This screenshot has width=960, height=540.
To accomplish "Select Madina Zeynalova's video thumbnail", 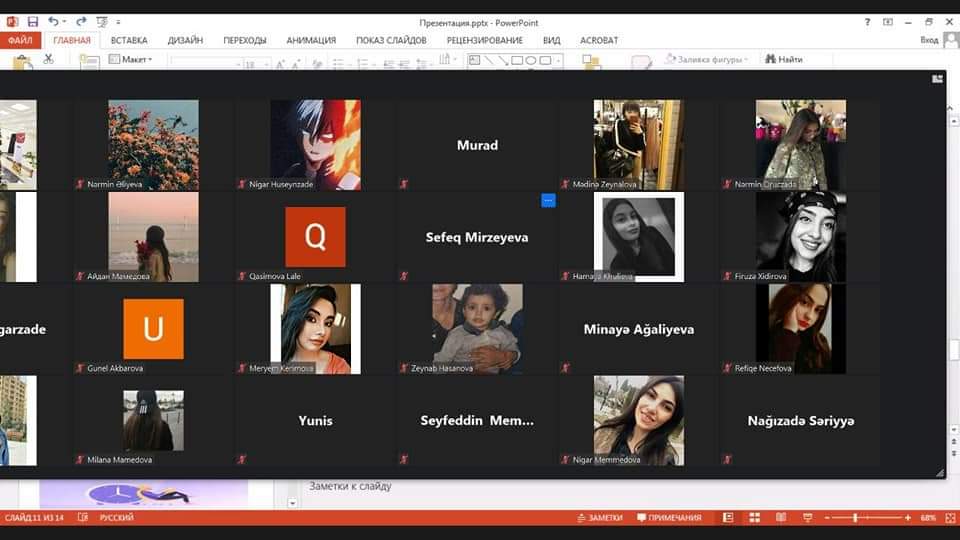I will pos(639,145).
